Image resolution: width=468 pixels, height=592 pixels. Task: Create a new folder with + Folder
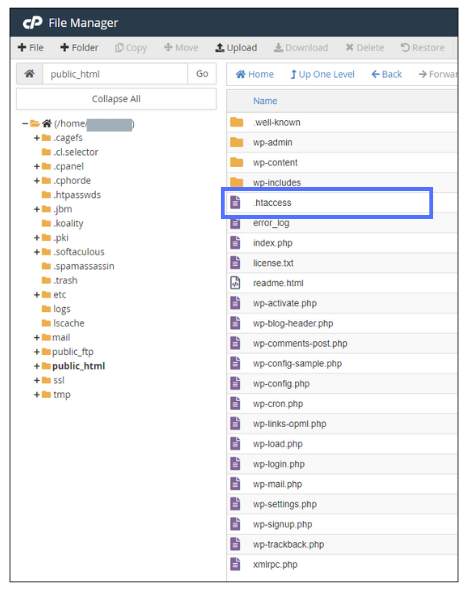(79, 48)
